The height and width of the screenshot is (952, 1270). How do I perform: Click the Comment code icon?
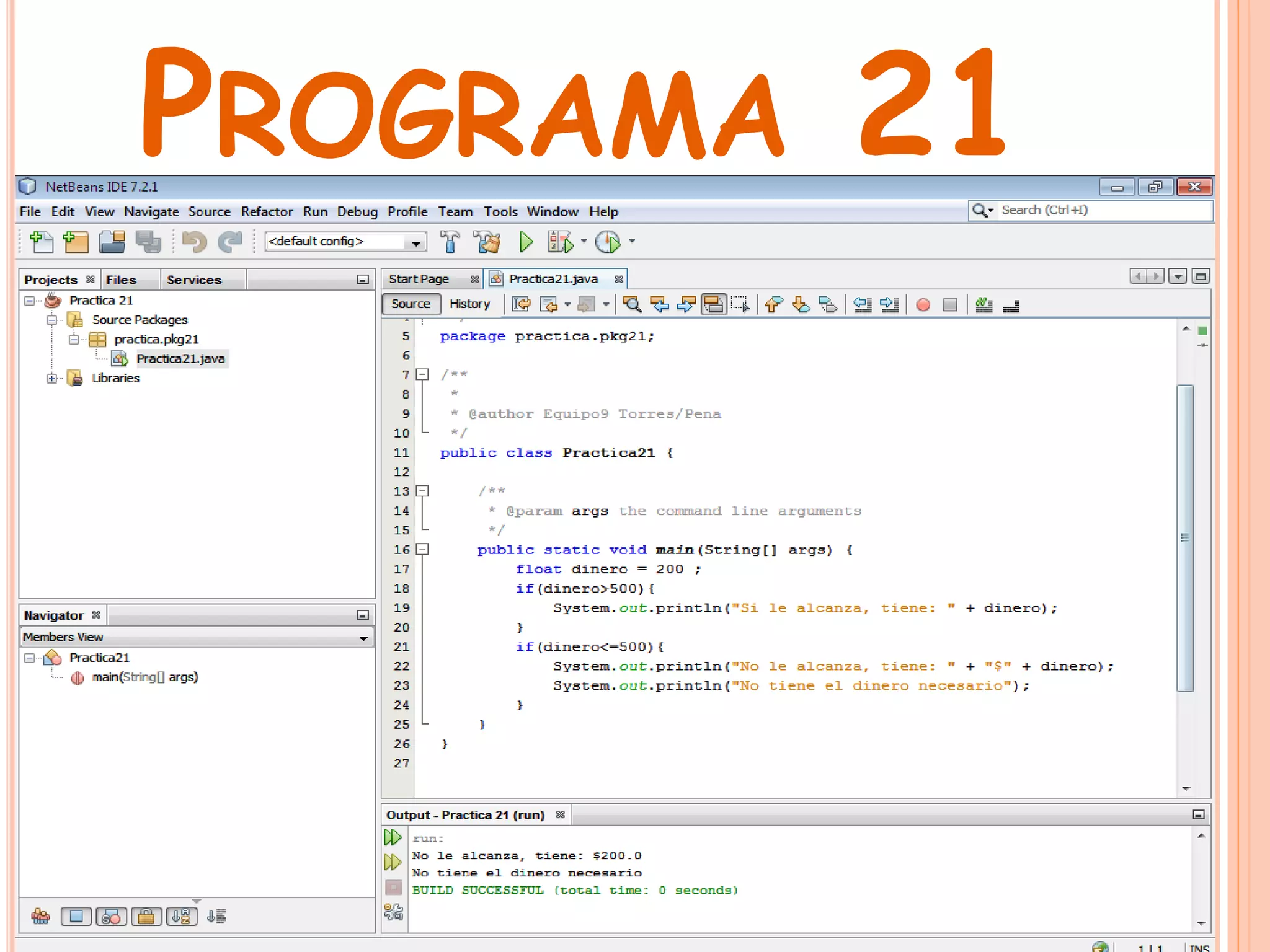pos(984,304)
